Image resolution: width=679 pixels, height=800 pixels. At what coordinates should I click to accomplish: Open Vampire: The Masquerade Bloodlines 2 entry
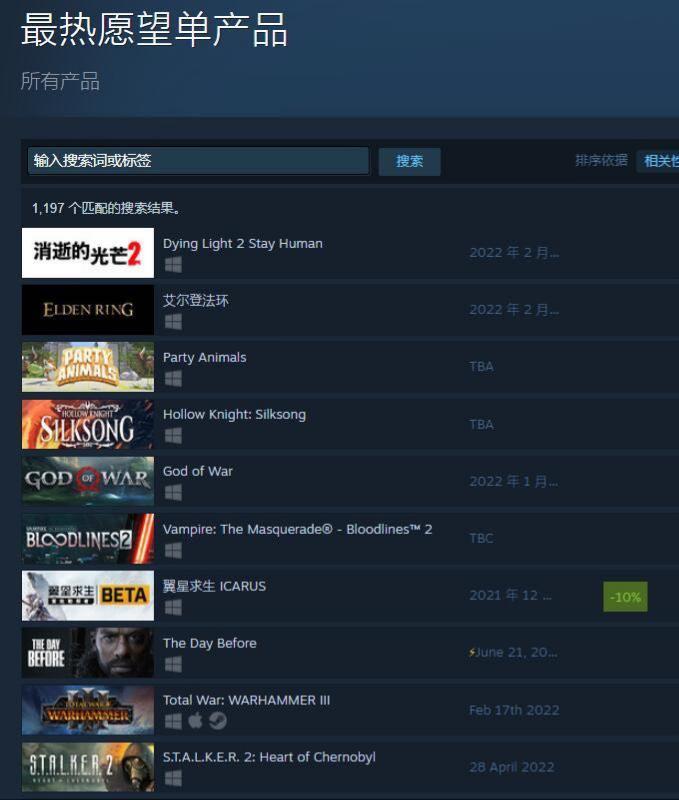click(x=297, y=529)
